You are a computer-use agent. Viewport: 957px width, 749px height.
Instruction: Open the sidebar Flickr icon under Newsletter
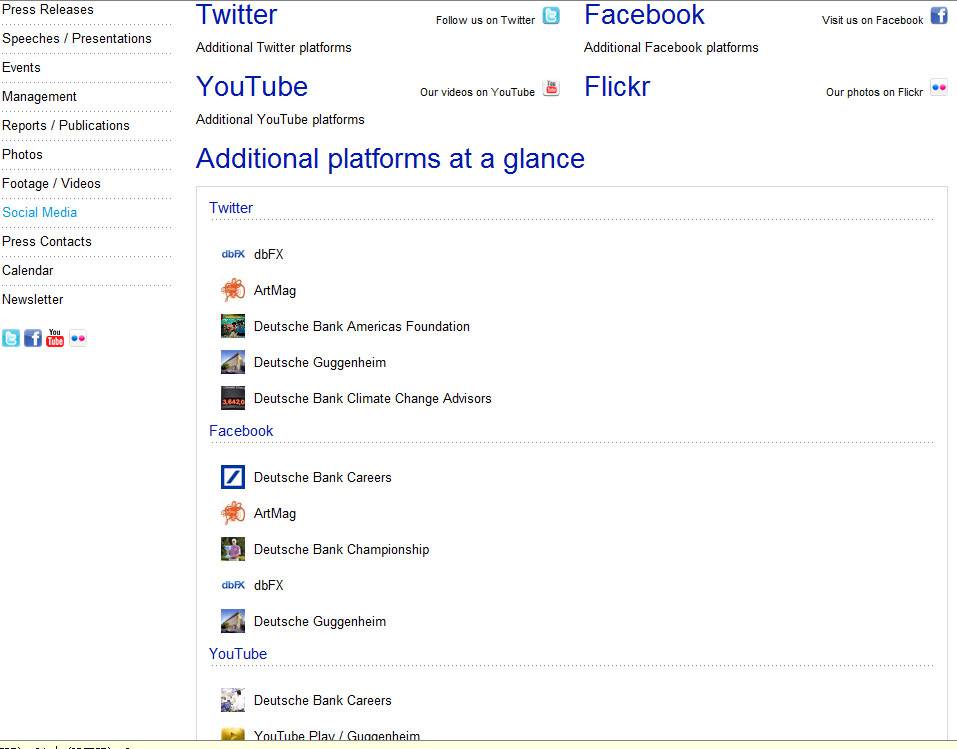coord(78,338)
